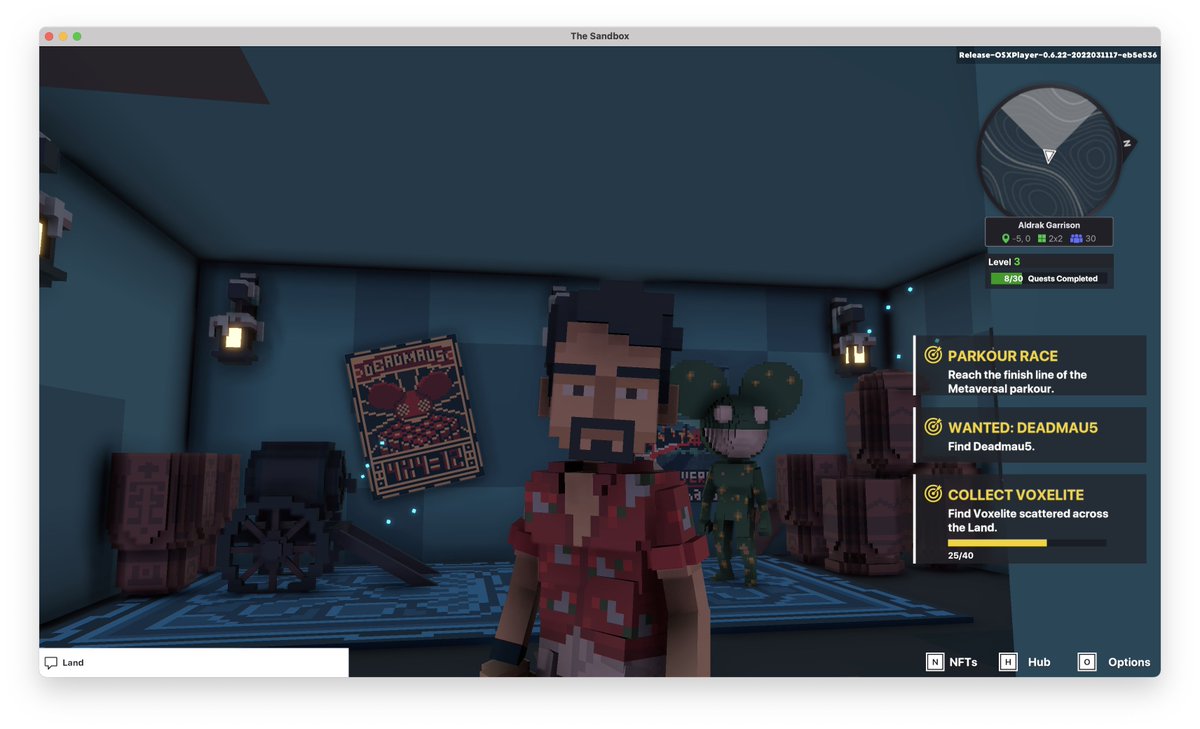Click the Parkour Race quest target icon

933,356
